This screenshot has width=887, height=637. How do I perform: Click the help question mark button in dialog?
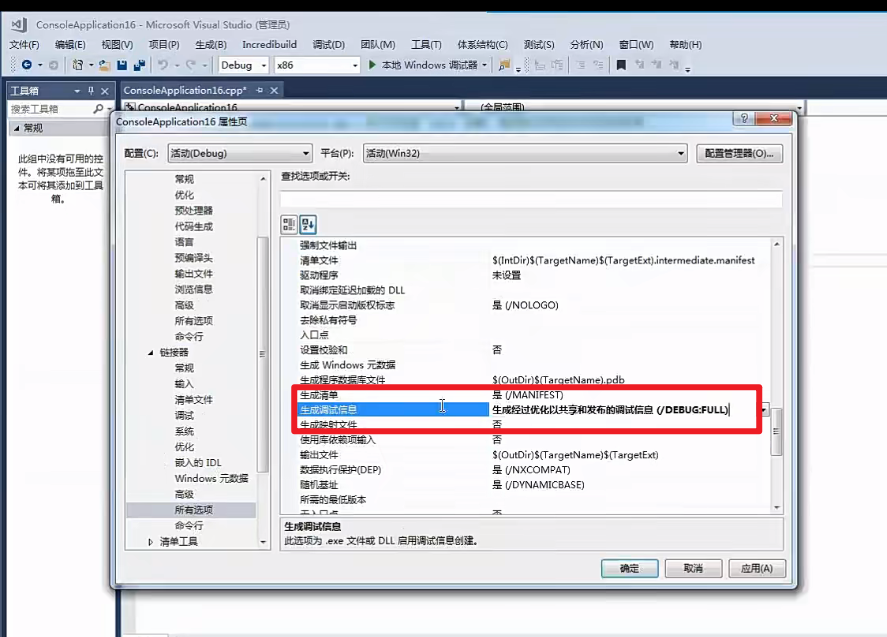point(744,118)
